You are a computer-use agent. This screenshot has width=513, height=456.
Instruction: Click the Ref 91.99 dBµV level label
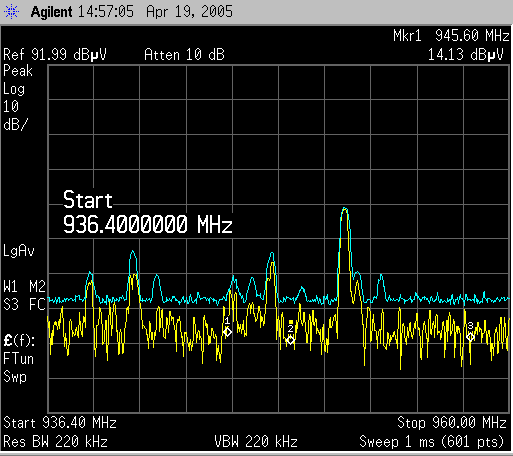(55, 55)
